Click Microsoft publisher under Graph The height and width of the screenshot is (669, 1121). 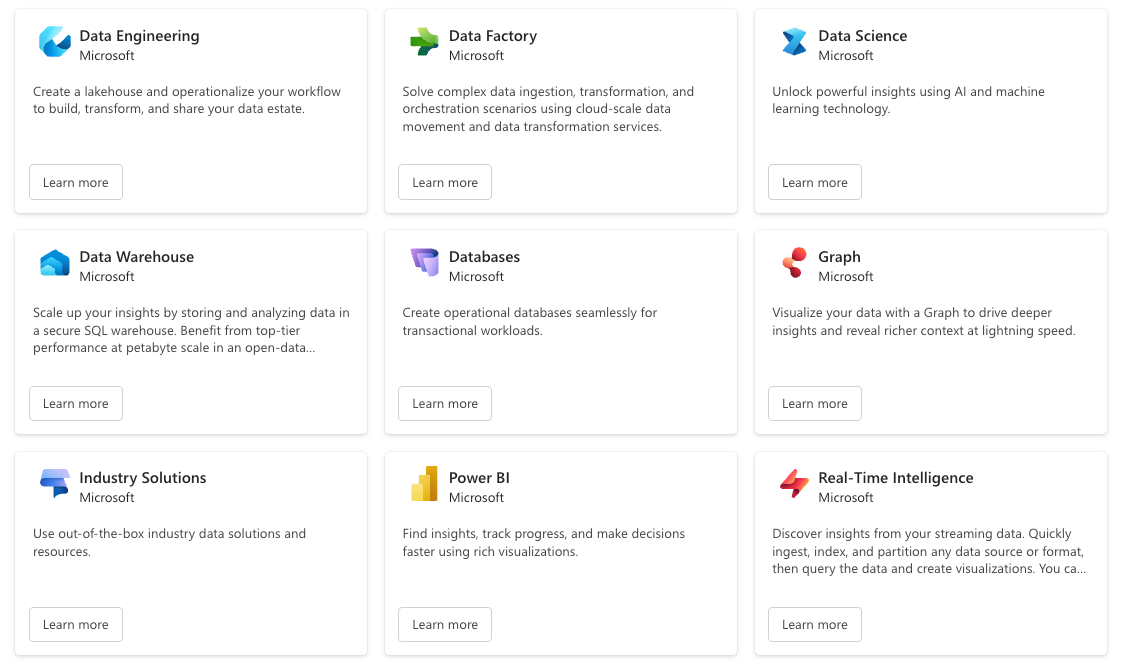pyautogui.click(x=846, y=277)
